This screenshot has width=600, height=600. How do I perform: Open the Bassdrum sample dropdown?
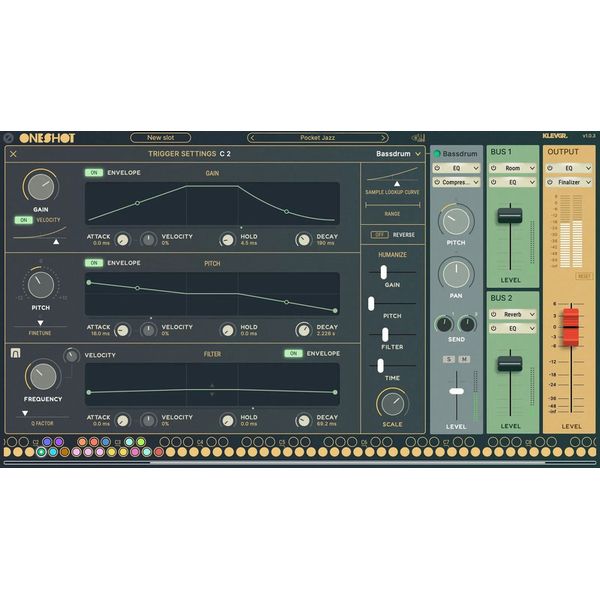pos(398,154)
